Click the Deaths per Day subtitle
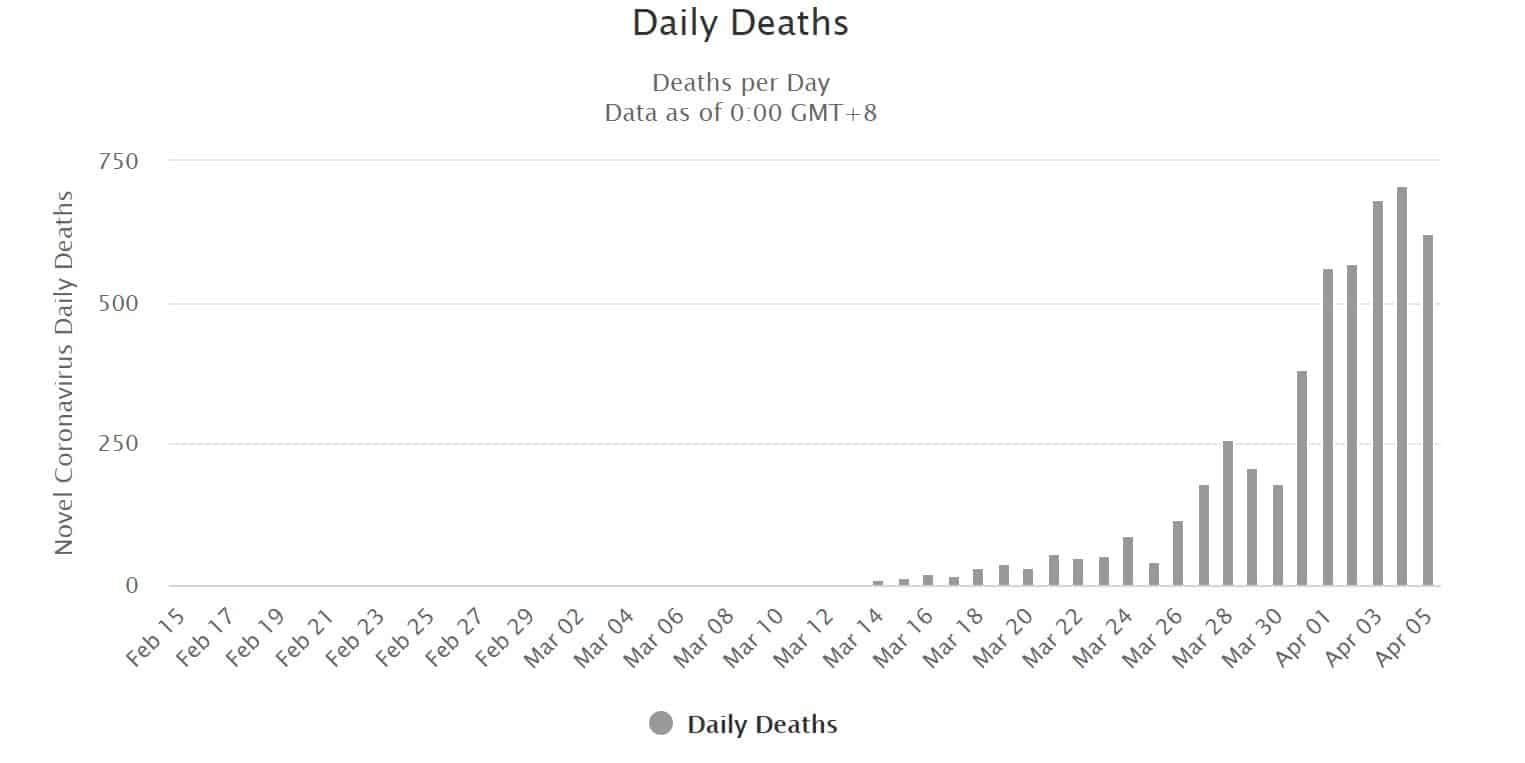Screen dimensions: 1525x763 741,83
